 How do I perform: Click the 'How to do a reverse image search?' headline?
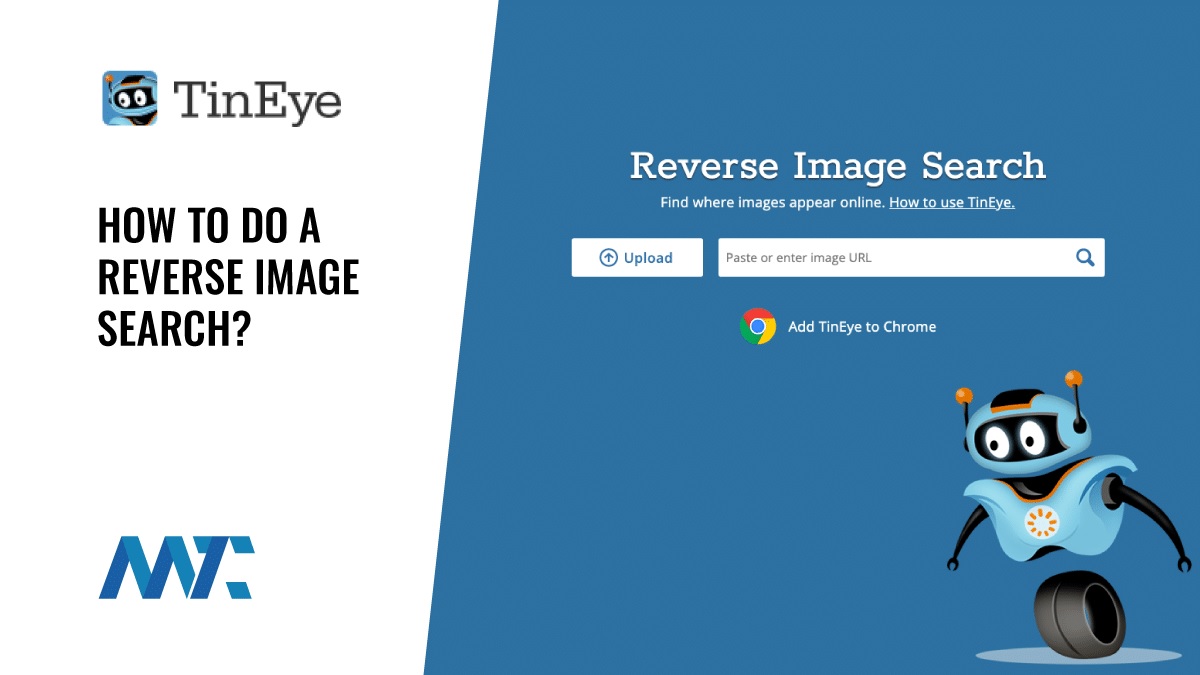[228, 279]
